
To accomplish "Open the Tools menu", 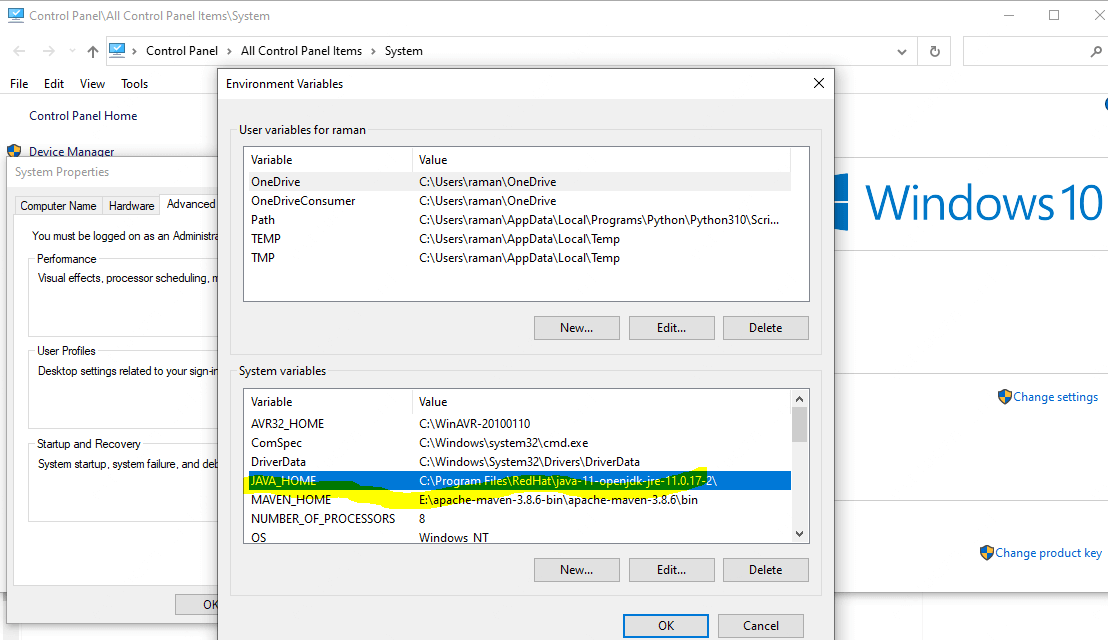I will [134, 83].
